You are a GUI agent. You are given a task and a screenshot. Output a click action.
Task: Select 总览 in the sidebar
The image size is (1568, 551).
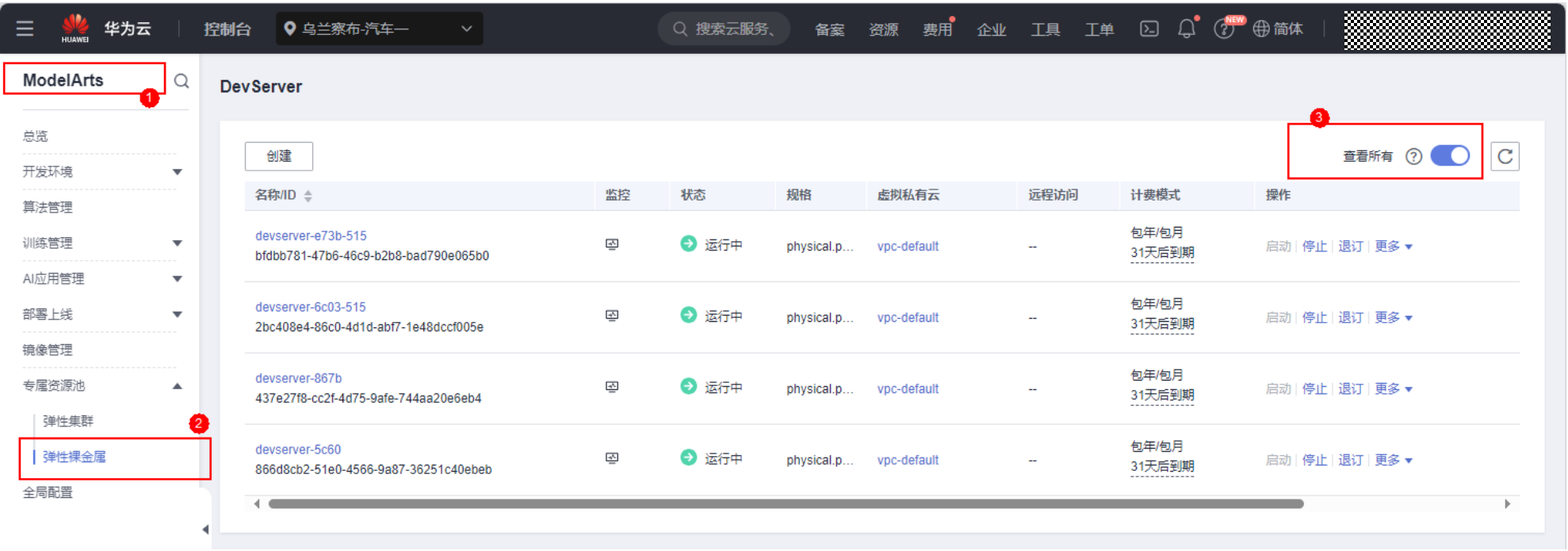tap(36, 136)
